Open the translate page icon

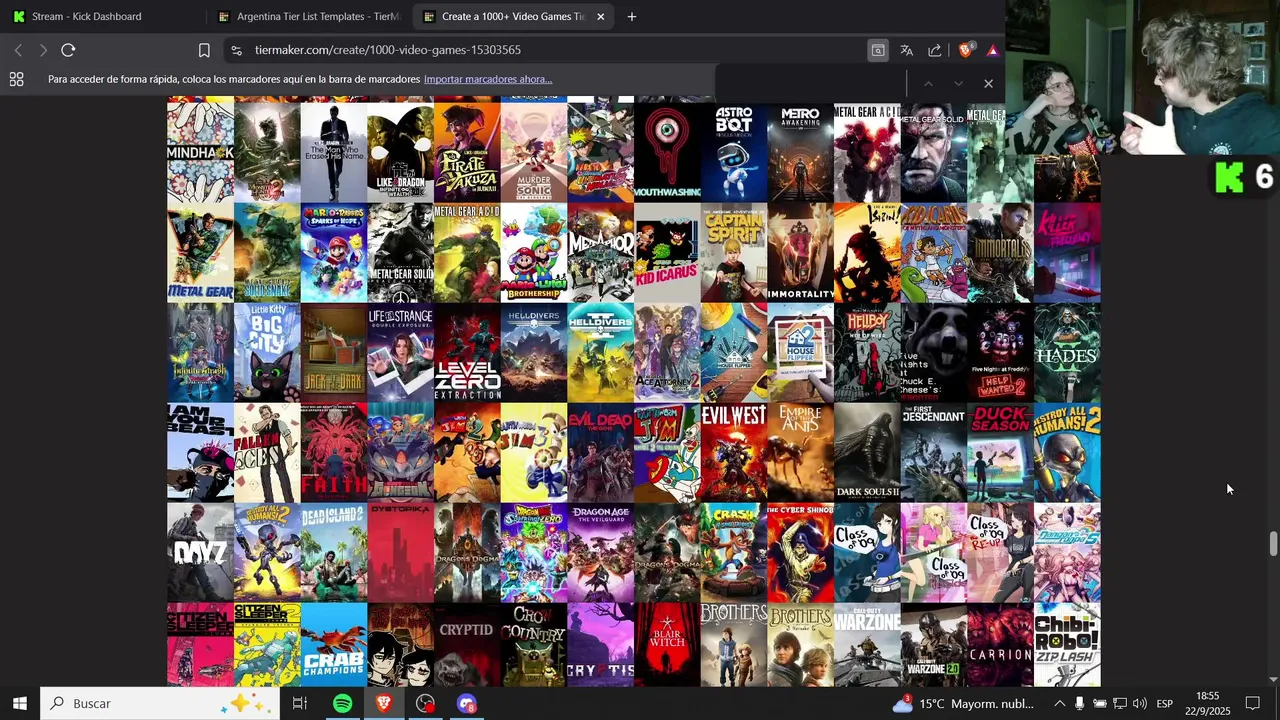(x=906, y=50)
